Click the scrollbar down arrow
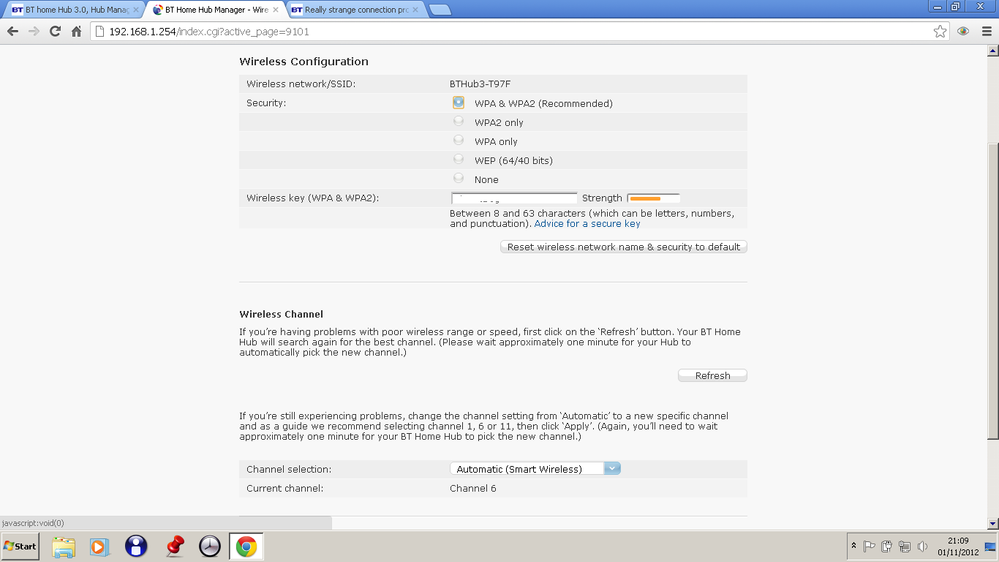The height and width of the screenshot is (562, 999). [x=993, y=523]
